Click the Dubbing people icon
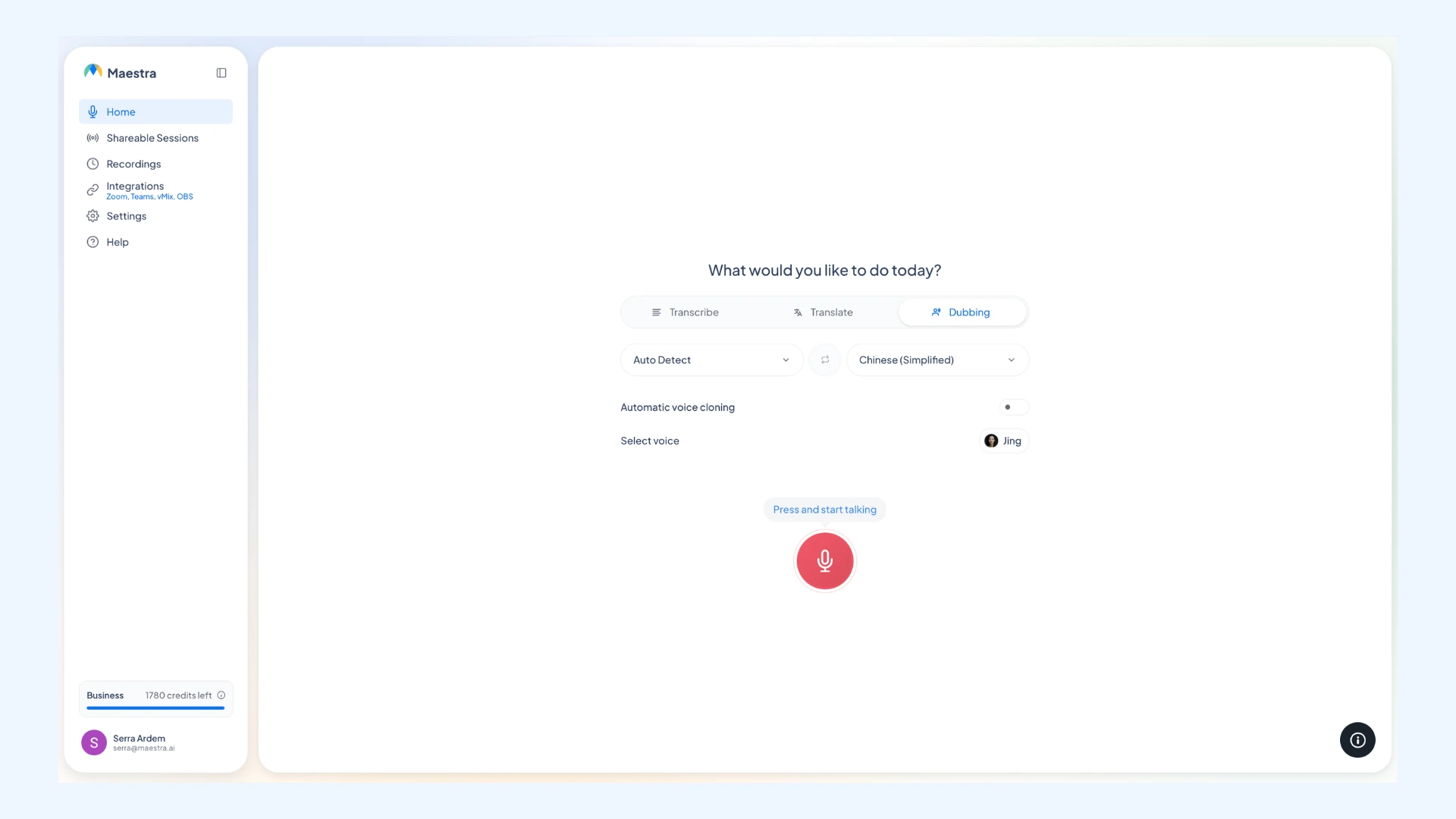The height and width of the screenshot is (819, 1456). pyautogui.click(x=937, y=312)
